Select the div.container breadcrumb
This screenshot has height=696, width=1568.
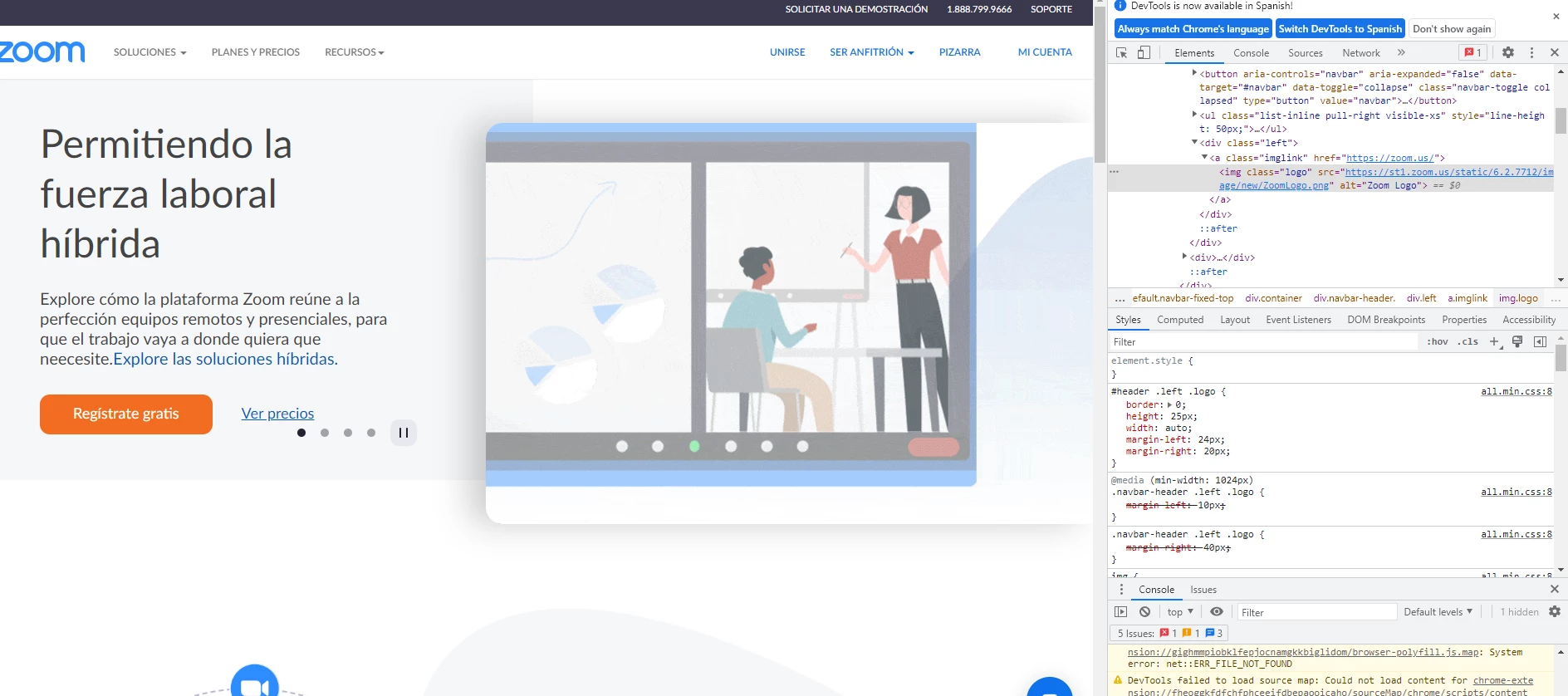(1273, 298)
